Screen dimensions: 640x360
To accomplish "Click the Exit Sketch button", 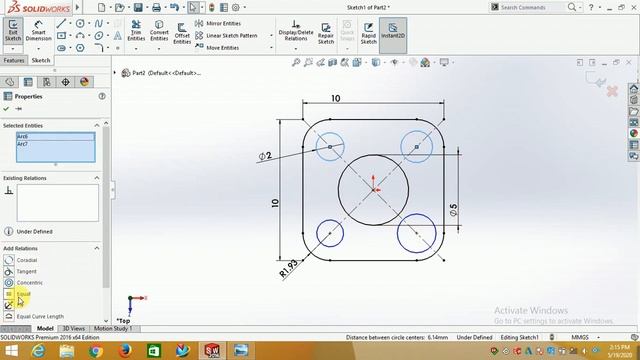I will tap(13, 31).
